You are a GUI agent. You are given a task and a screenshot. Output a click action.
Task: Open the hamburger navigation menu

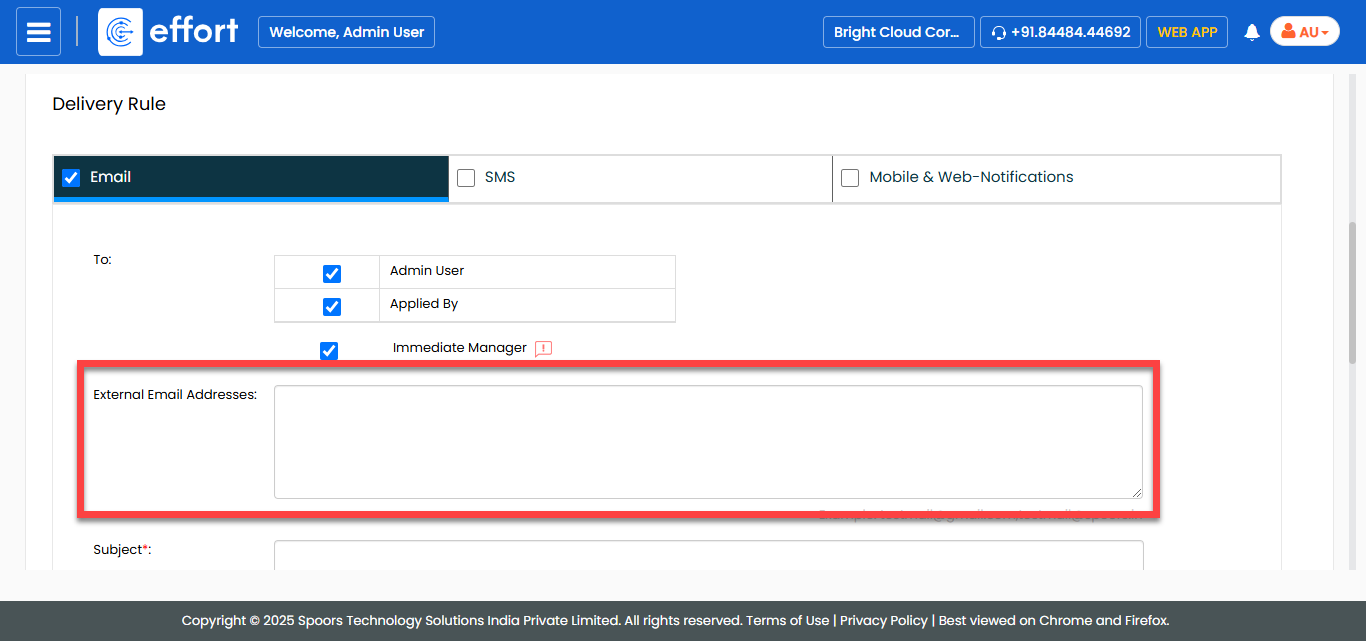pyautogui.click(x=38, y=32)
